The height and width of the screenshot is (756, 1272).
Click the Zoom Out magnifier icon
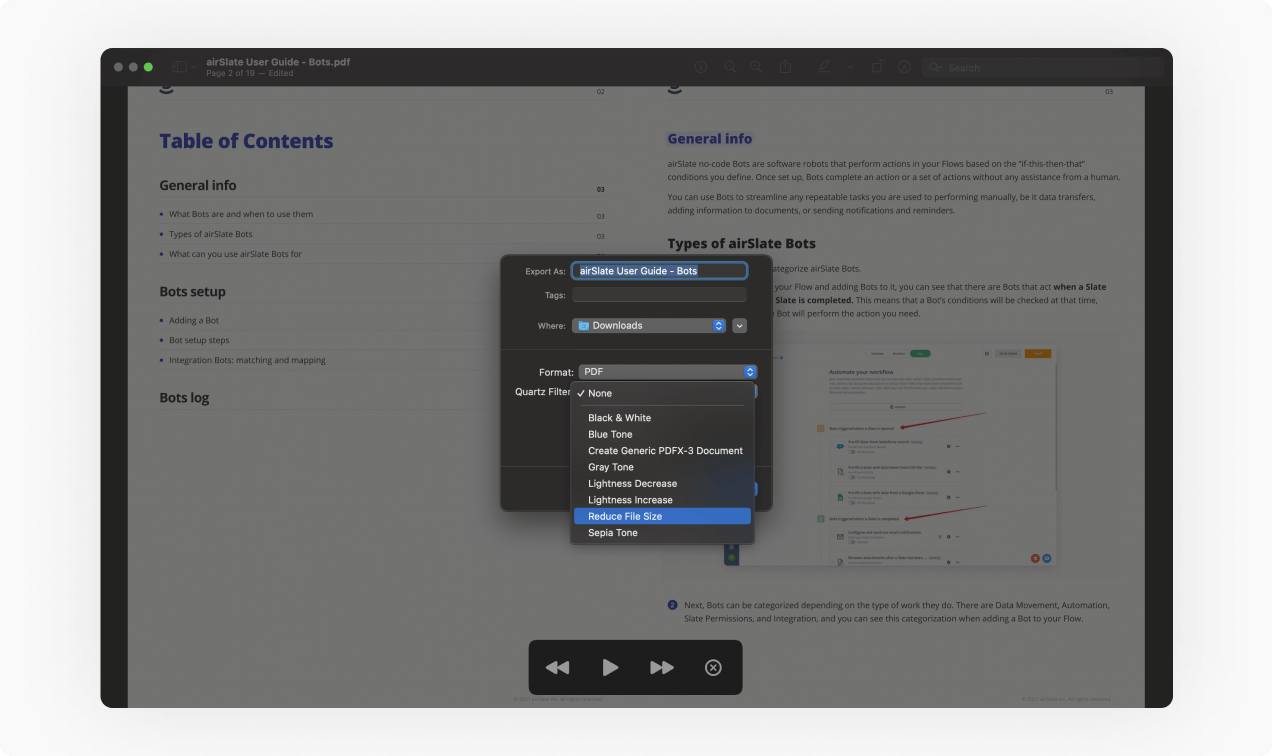click(730, 67)
